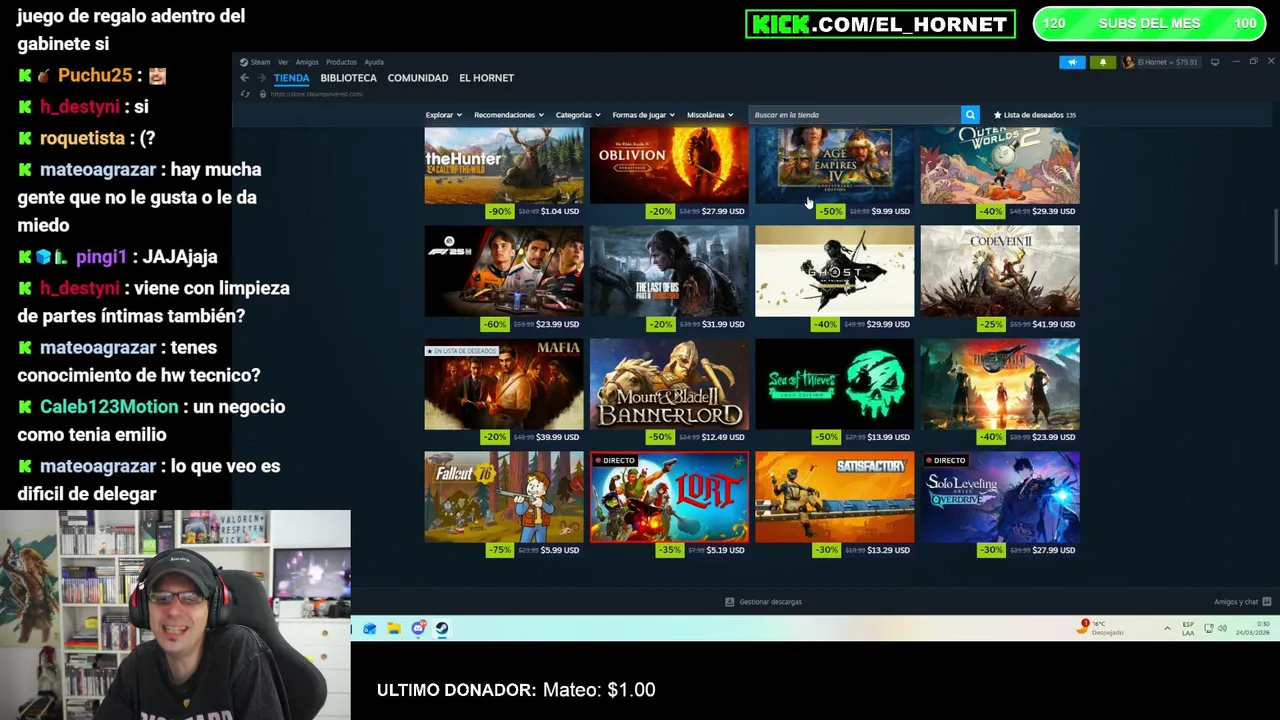Expand the Recomendaciones dropdown
Viewport: 1280px width, 720px height.
pos(509,115)
